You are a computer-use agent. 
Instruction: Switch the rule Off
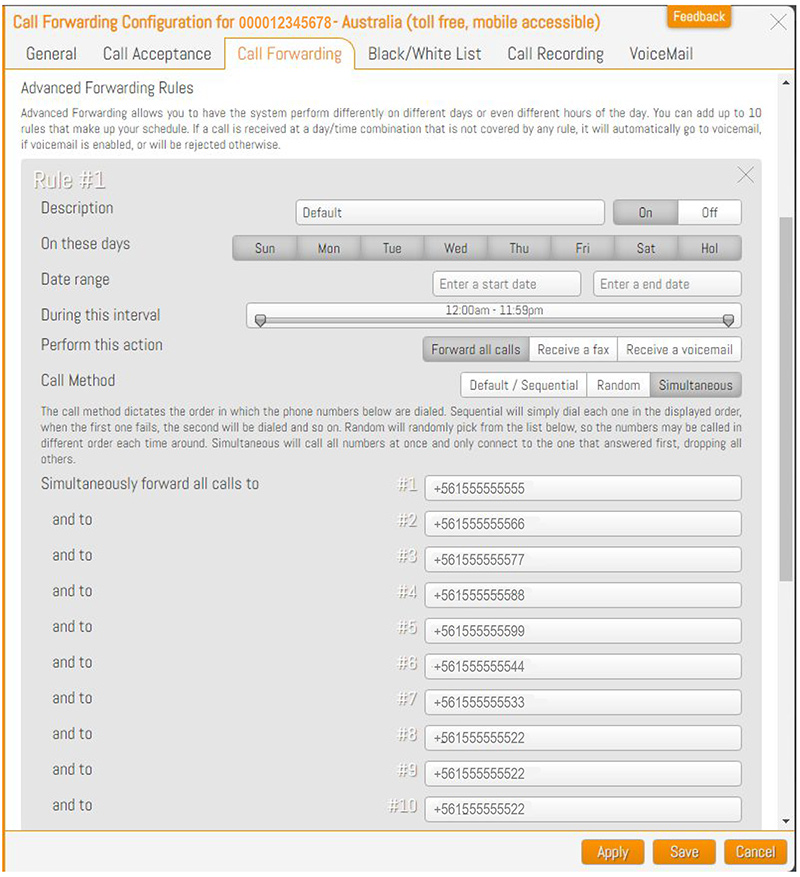pyautogui.click(x=709, y=213)
